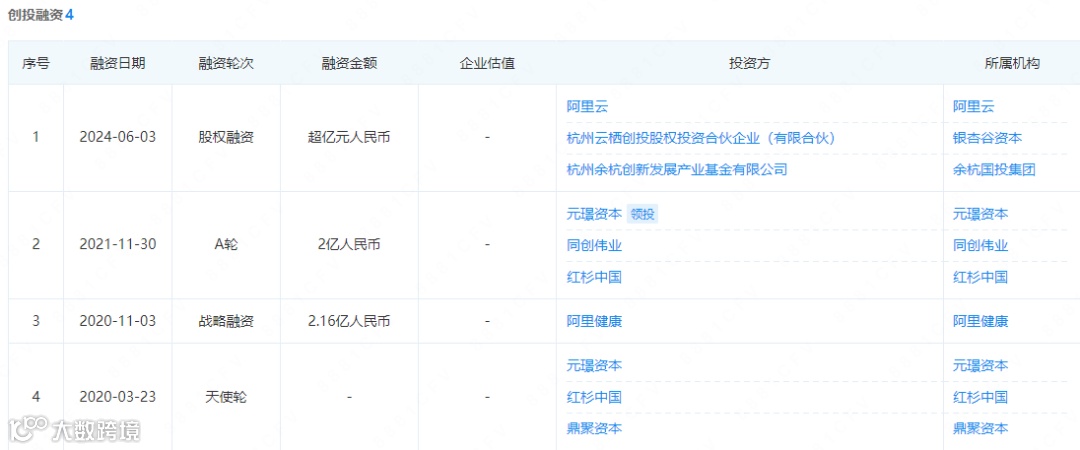Click the 融资轮次 column header
The width and height of the screenshot is (1080, 450).
226,63
